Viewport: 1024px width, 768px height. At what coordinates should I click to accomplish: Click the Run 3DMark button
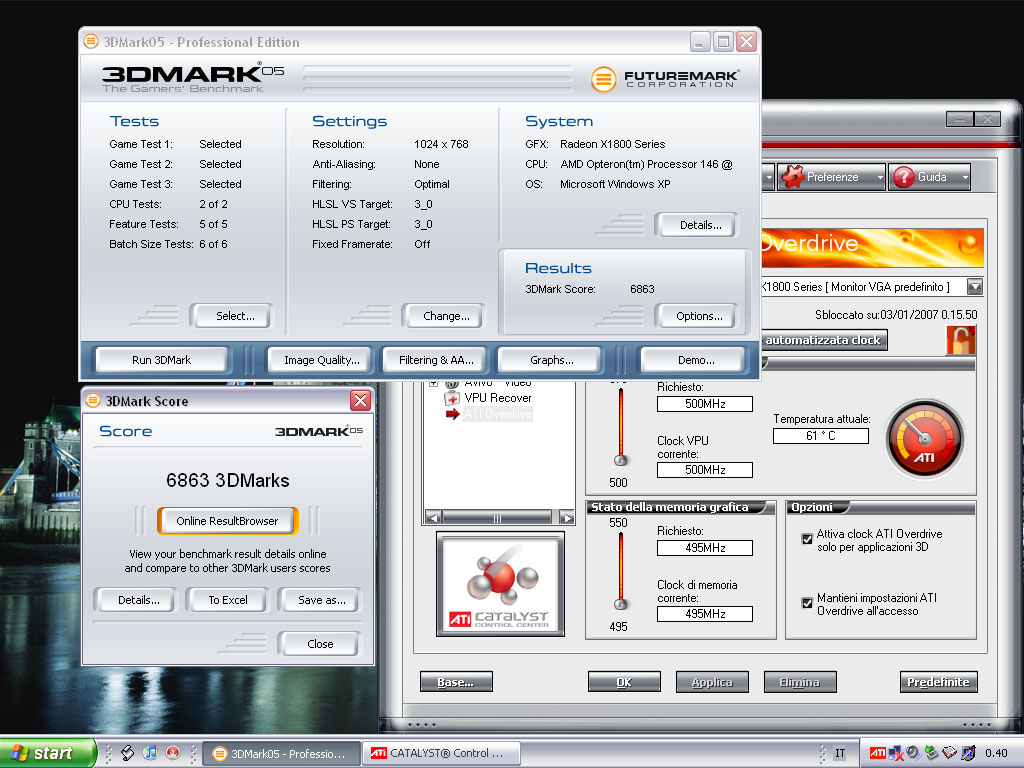161,360
